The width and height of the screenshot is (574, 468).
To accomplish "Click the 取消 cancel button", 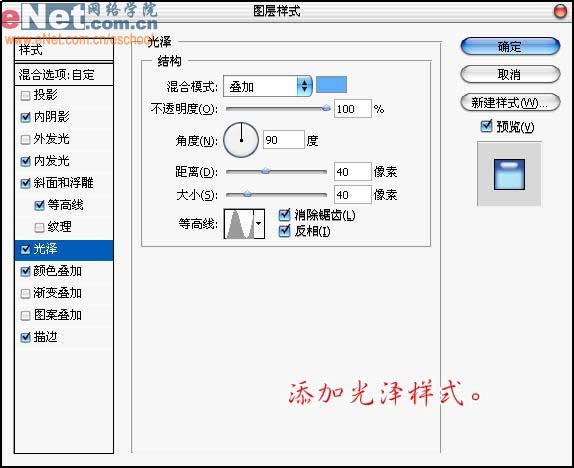I will [510, 75].
